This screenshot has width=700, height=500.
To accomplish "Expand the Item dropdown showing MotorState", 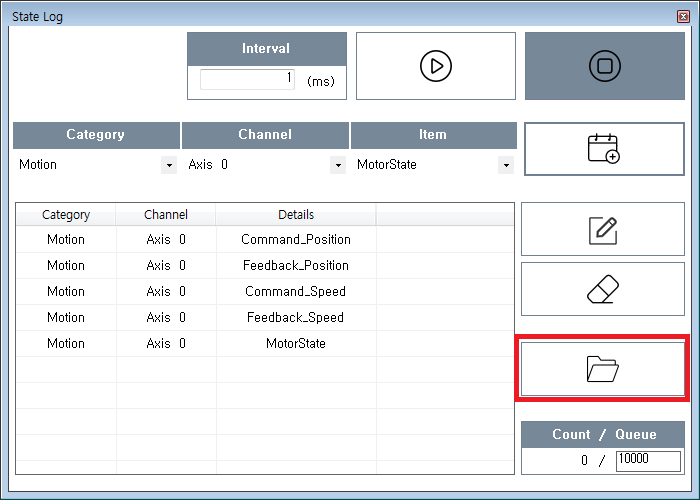I will pyautogui.click(x=506, y=165).
